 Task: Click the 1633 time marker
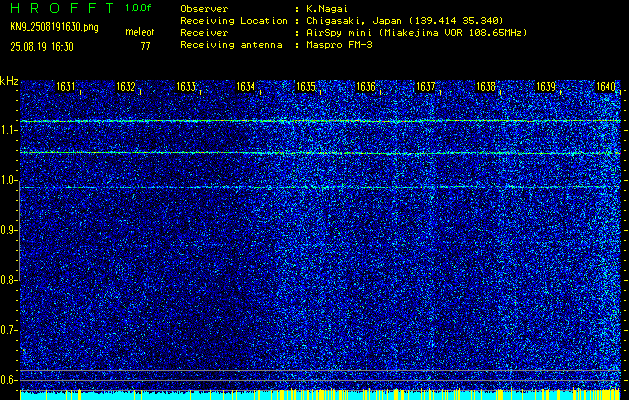click(186, 86)
